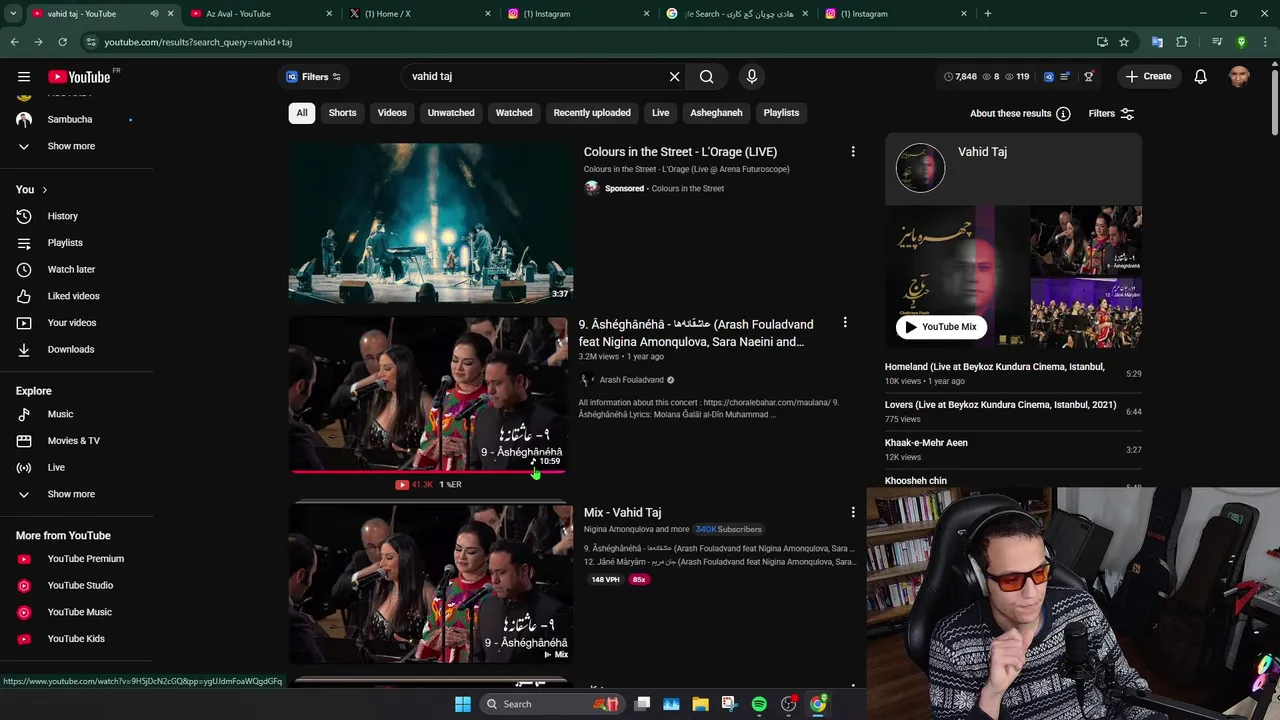
Task: Open File Explorer from the taskbar
Action: tap(700, 704)
